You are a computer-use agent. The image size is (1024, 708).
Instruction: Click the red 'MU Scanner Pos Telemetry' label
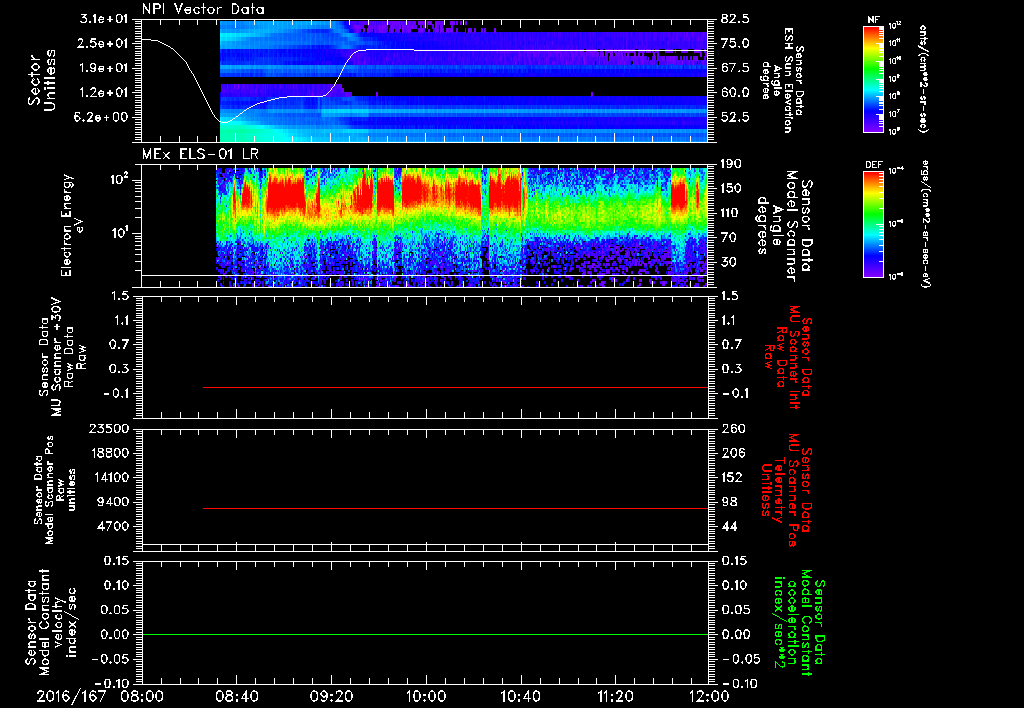(786, 490)
